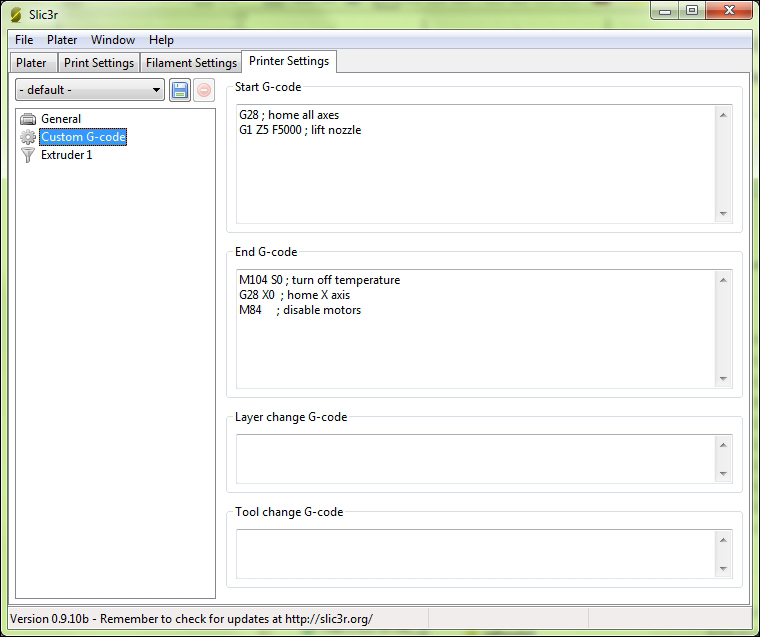This screenshot has height=637, width=760.
Task: Maximize the Slic3r window
Action: pos(692,11)
